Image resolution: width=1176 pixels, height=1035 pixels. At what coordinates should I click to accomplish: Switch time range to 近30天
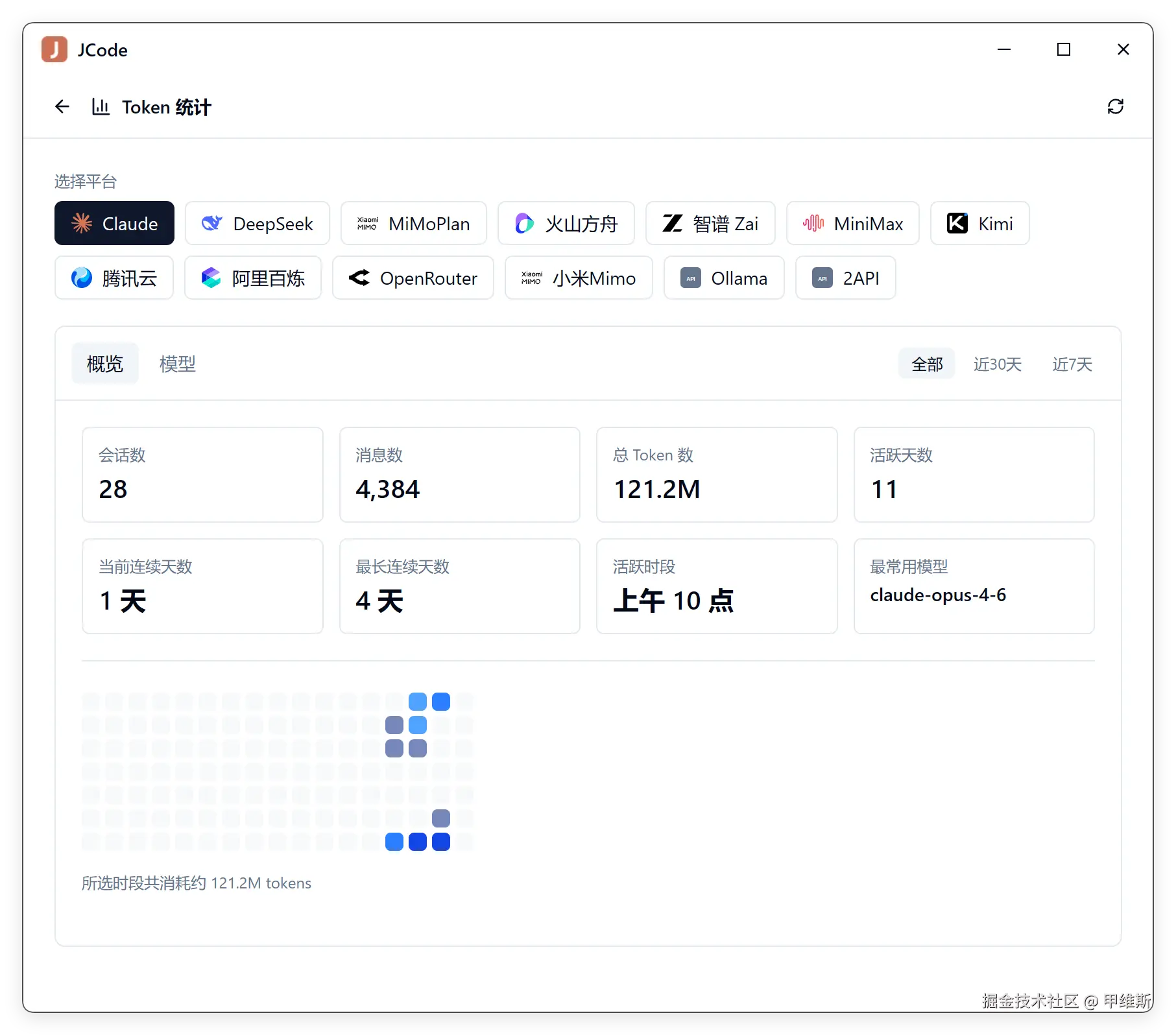[x=997, y=364]
